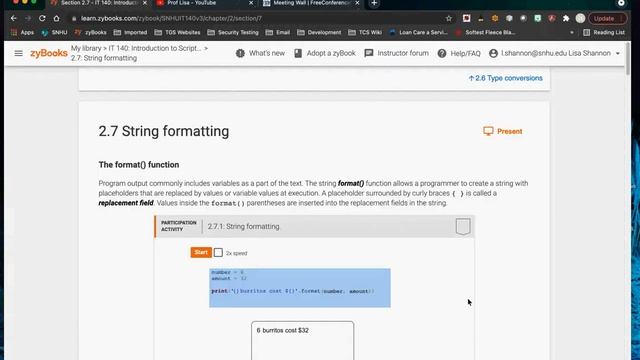
Task: Start the 2.7.1 String formatting animation
Action: click(201, 252)
